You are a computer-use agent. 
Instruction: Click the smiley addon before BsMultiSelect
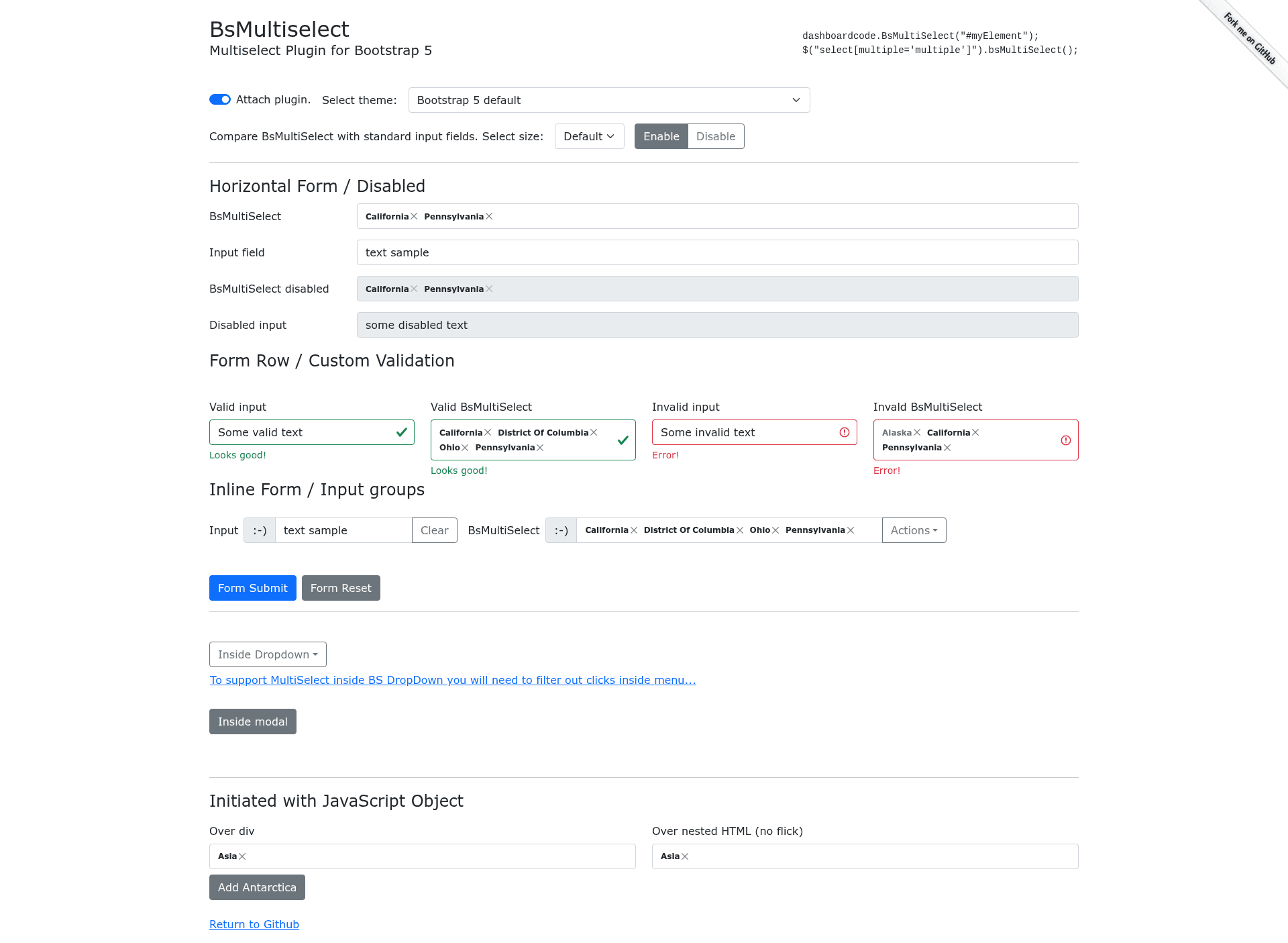coord(561,530)
